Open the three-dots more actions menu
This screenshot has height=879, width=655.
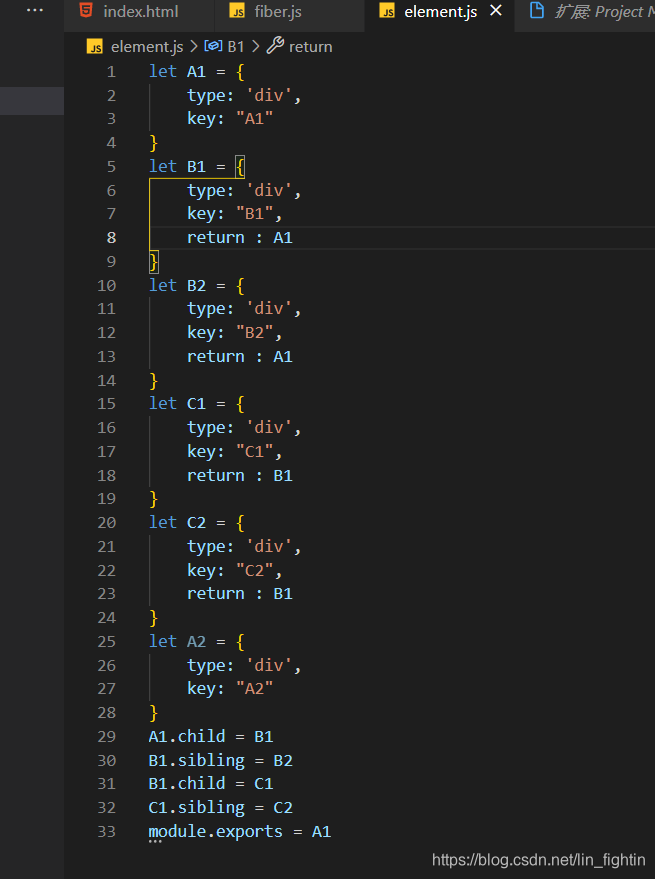click(x=35, y=11)
